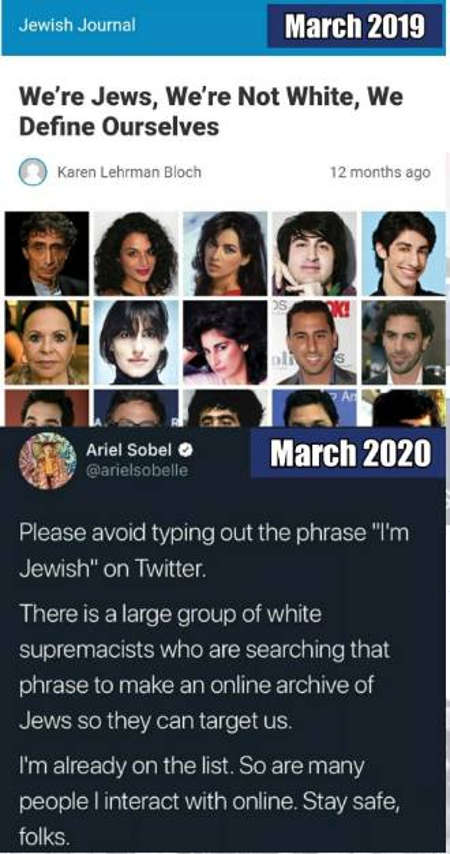
Task: Open the curly-haired woman photo in top row
Action: [x=136, y=254]
